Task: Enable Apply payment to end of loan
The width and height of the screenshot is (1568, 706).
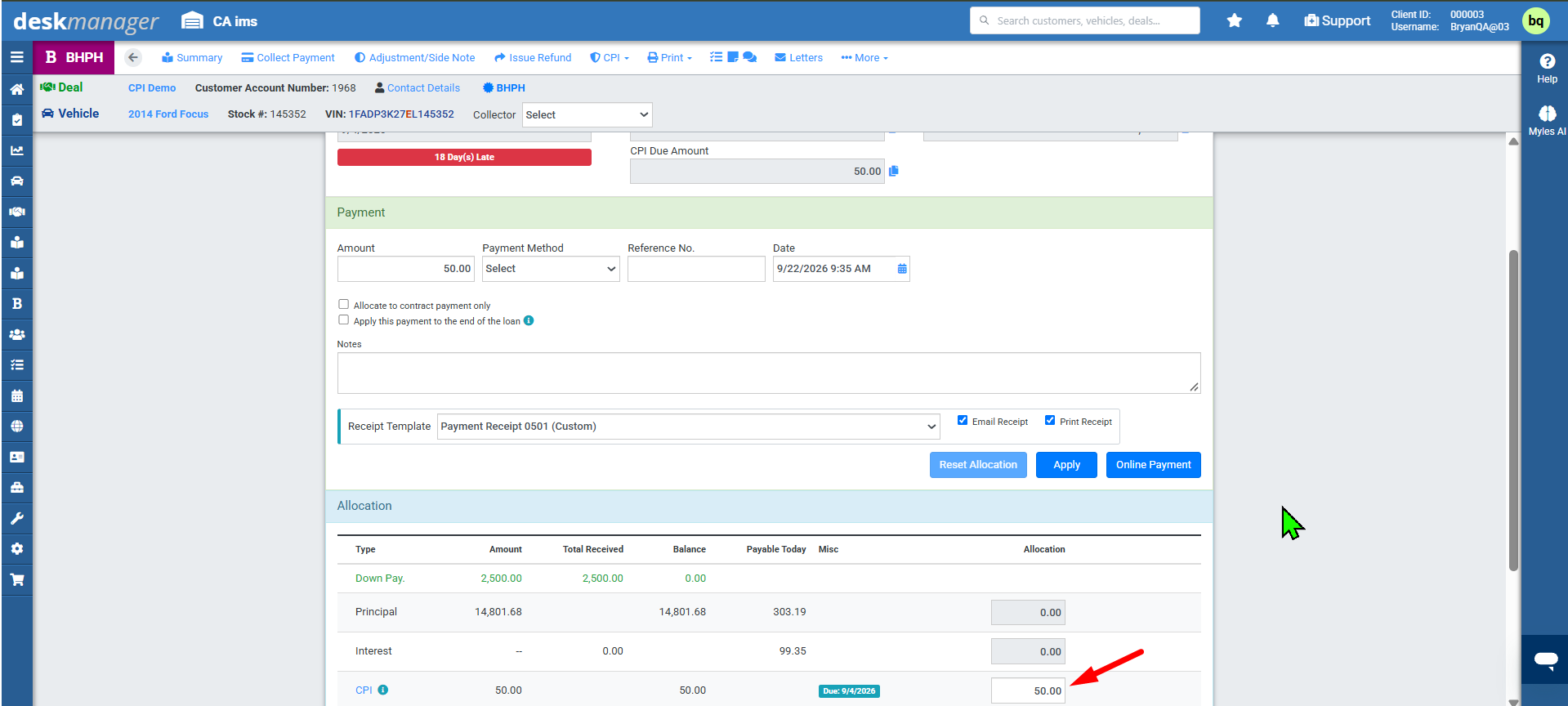Action: (343, 320)
